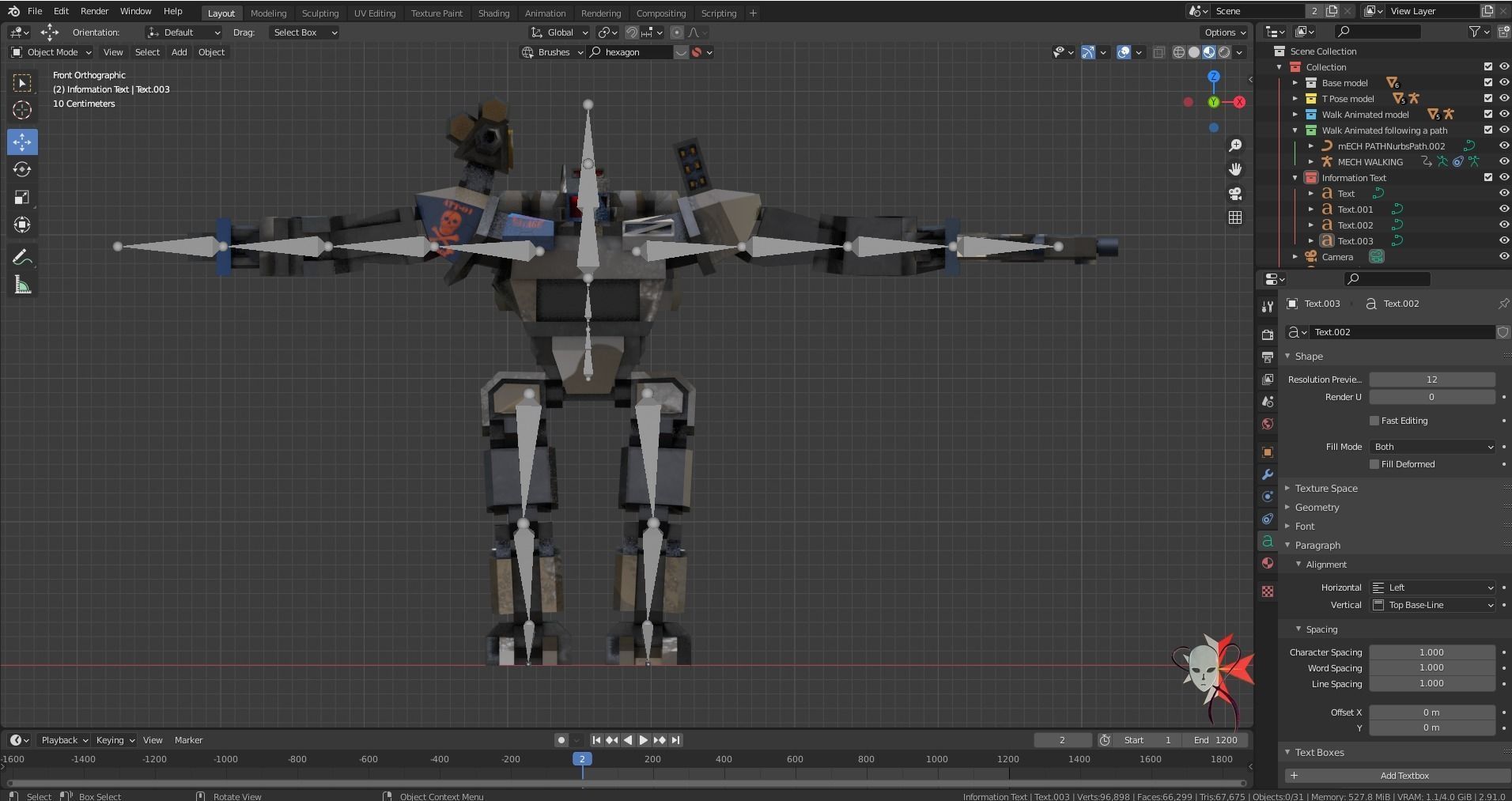The image size is (1512, 801).
Task: Select the Scale tool
Action: [x=22, y=197]
